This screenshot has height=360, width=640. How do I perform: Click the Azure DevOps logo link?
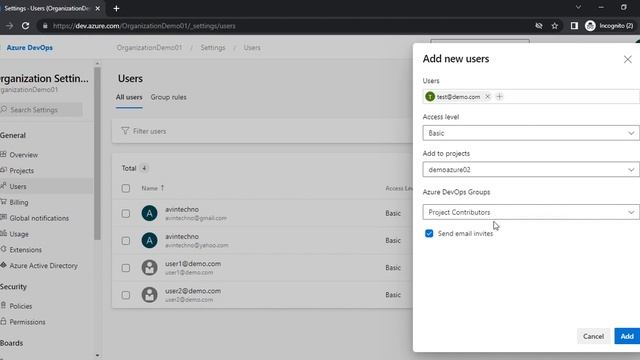[29, 47]
